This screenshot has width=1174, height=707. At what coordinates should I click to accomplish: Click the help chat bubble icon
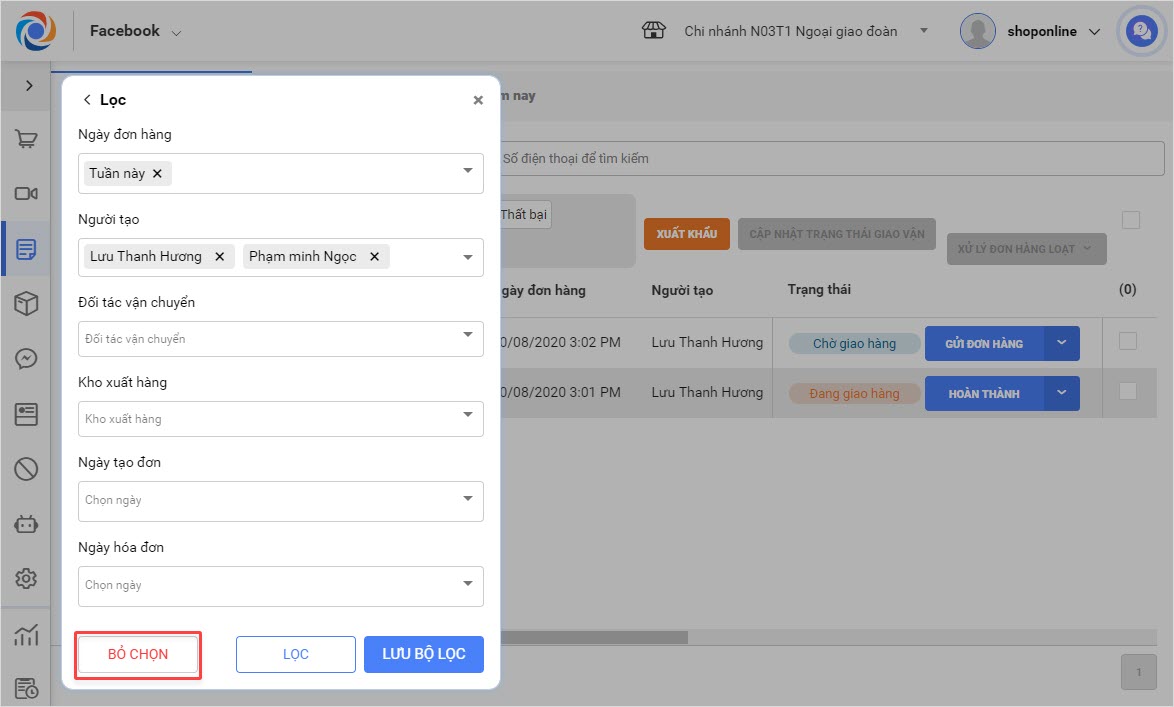tap(1141, 32)
